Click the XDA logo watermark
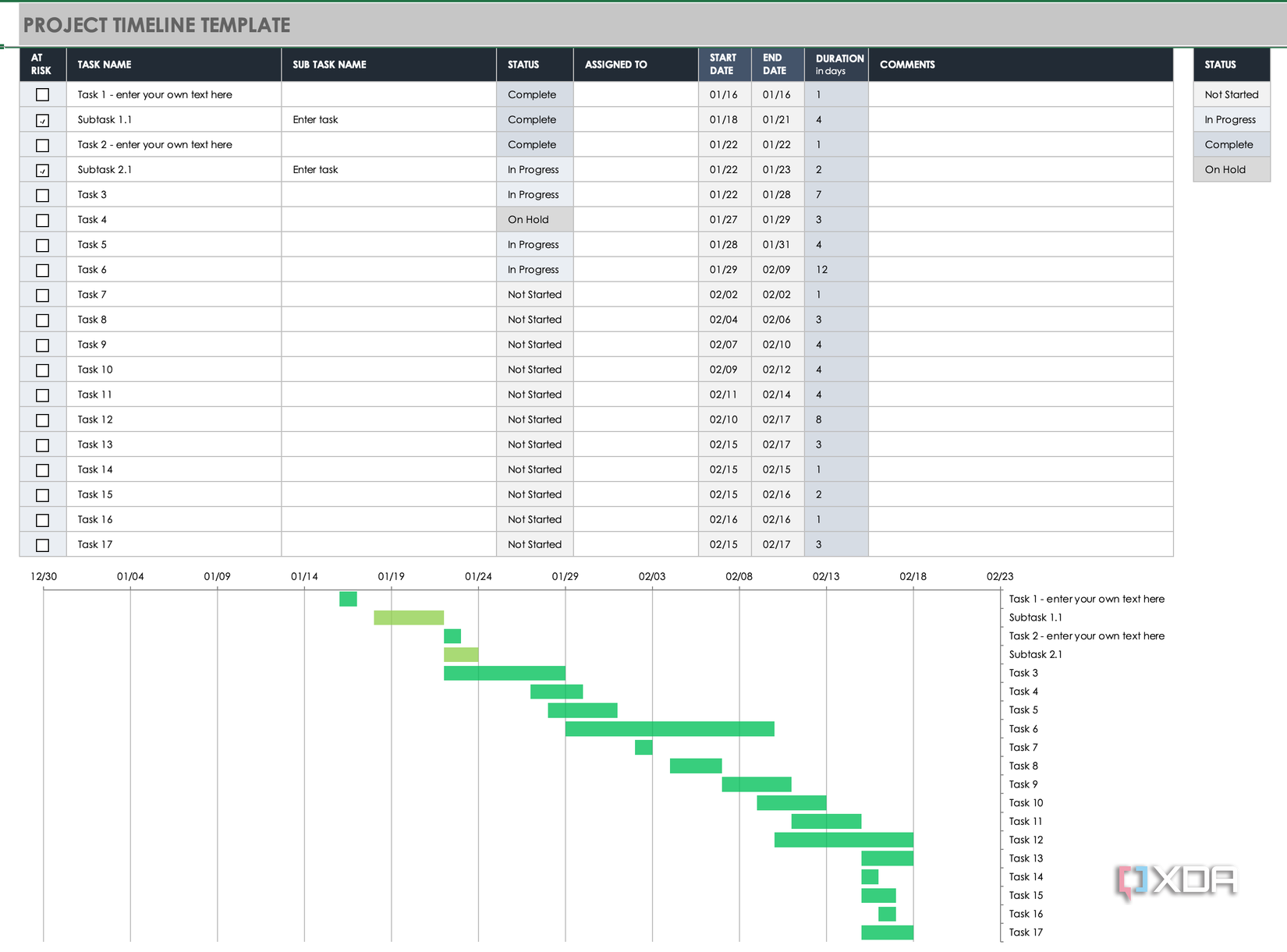Screen dimensions: 1287x952 pyautogui.click(x=1177, y=879)
